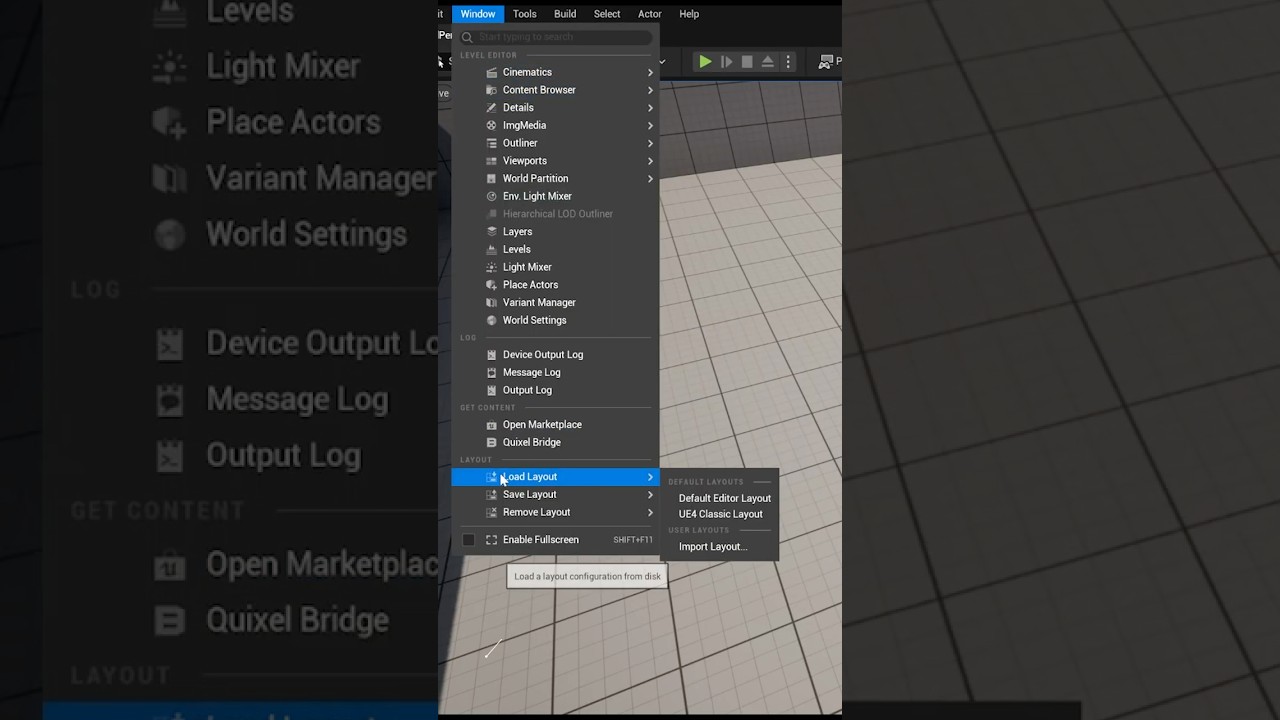The width and height of the screenshot is (1280, 720).
Task: Expand the ImgMedia submenu arrow
Action: 650,125
